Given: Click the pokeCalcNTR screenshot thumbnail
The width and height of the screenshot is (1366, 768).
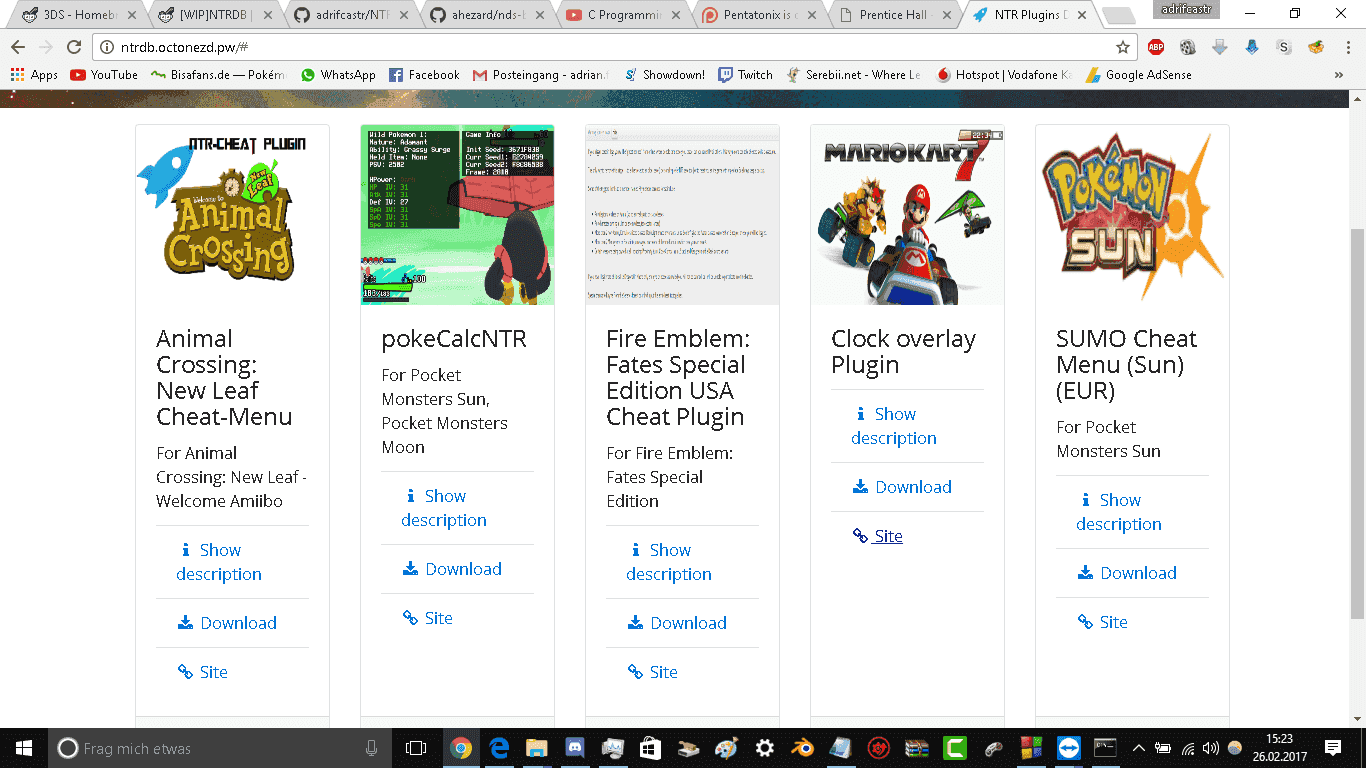Looking at the screenshot, I should 457,215.
